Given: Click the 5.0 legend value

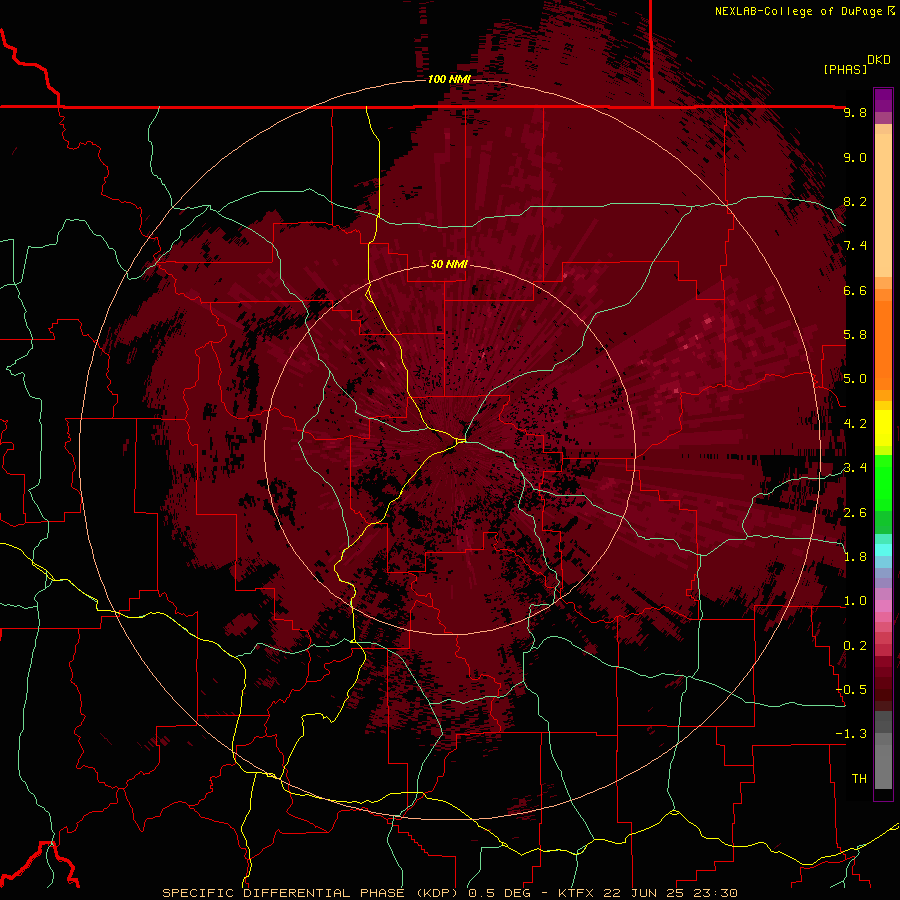Looking at the screenshot, I should point(855,379).
